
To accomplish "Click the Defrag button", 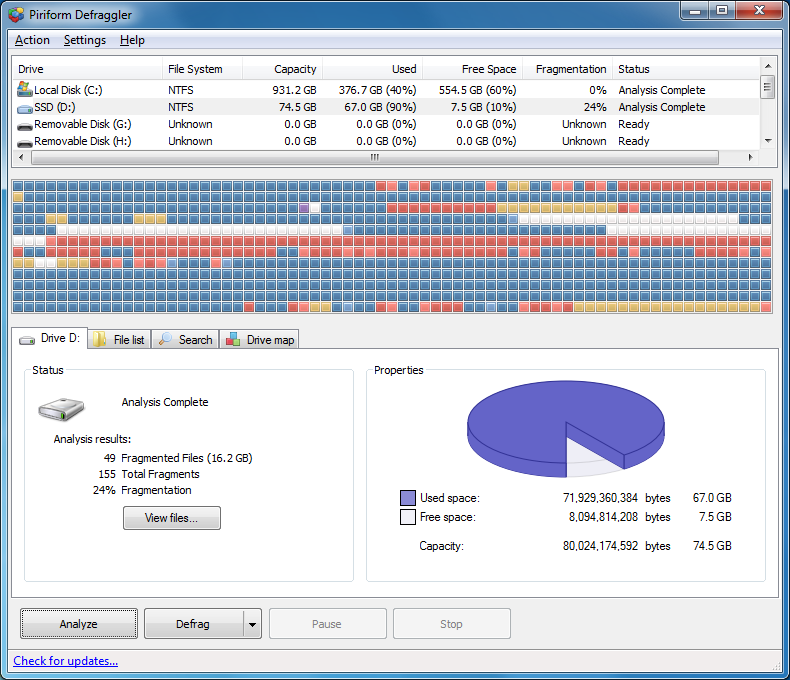I will click(193, 624).
